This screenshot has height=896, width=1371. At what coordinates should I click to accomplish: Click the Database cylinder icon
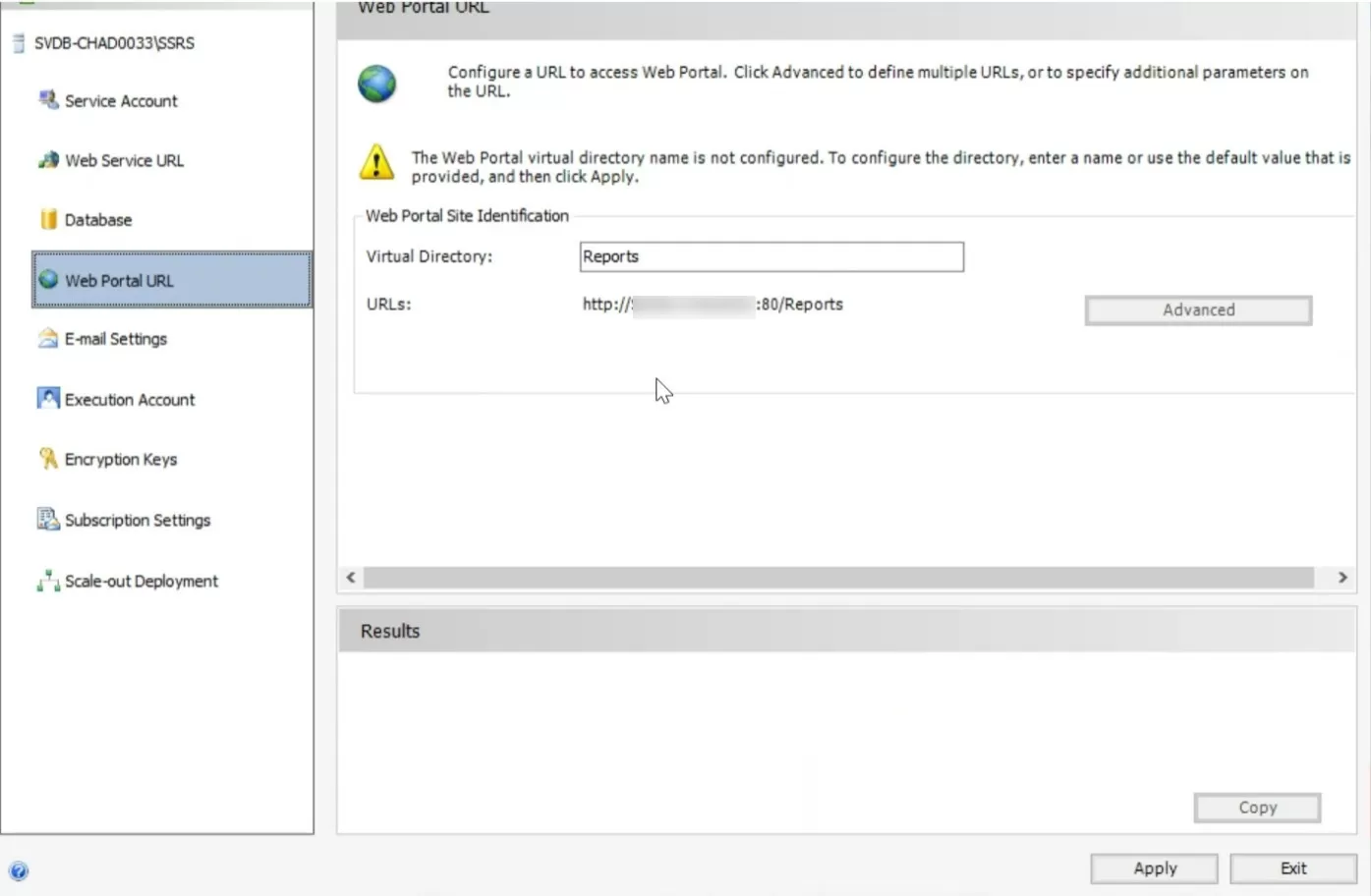pos(48,219)
